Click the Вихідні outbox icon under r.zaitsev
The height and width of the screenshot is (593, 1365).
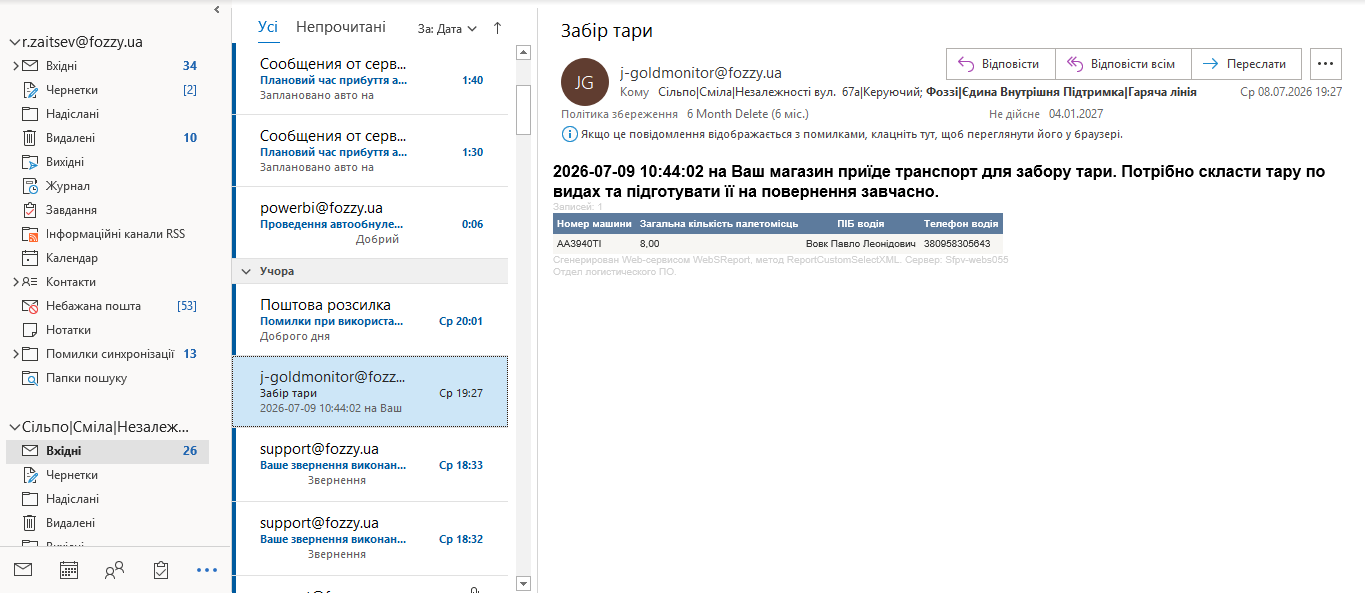coord(30,162)
